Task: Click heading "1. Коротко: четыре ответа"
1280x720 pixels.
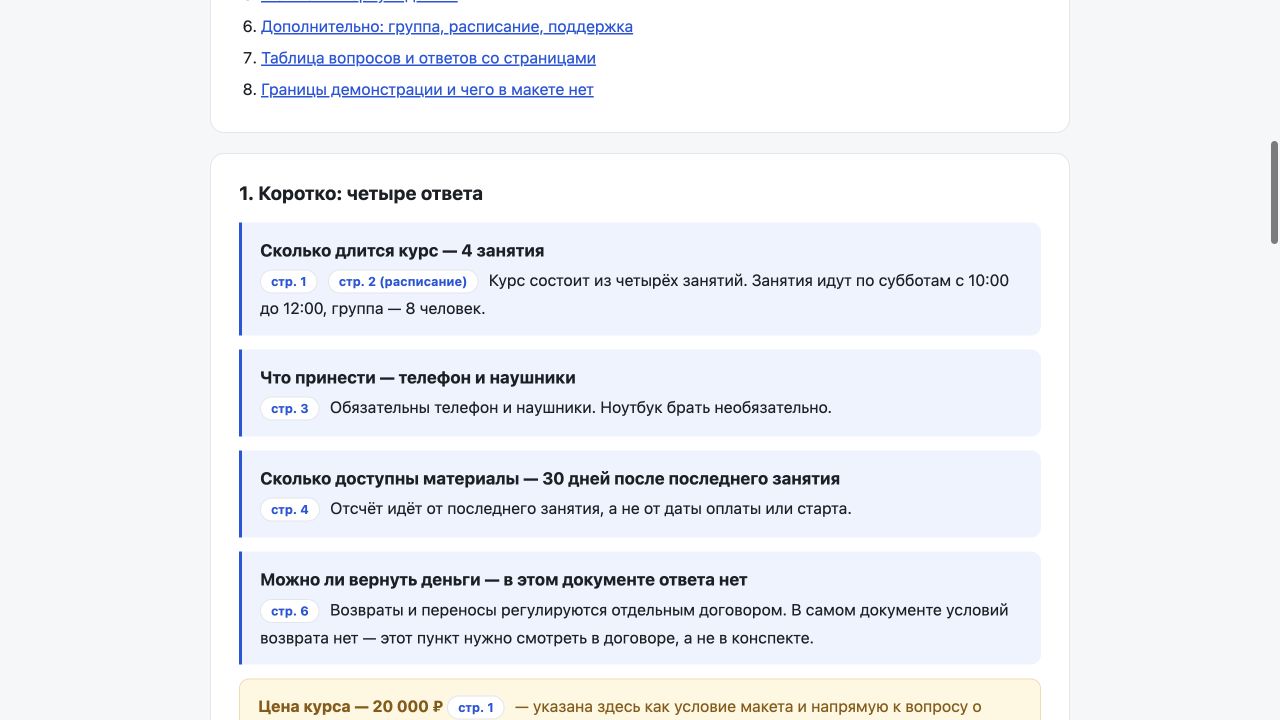Action: click(x=361, y=194)
